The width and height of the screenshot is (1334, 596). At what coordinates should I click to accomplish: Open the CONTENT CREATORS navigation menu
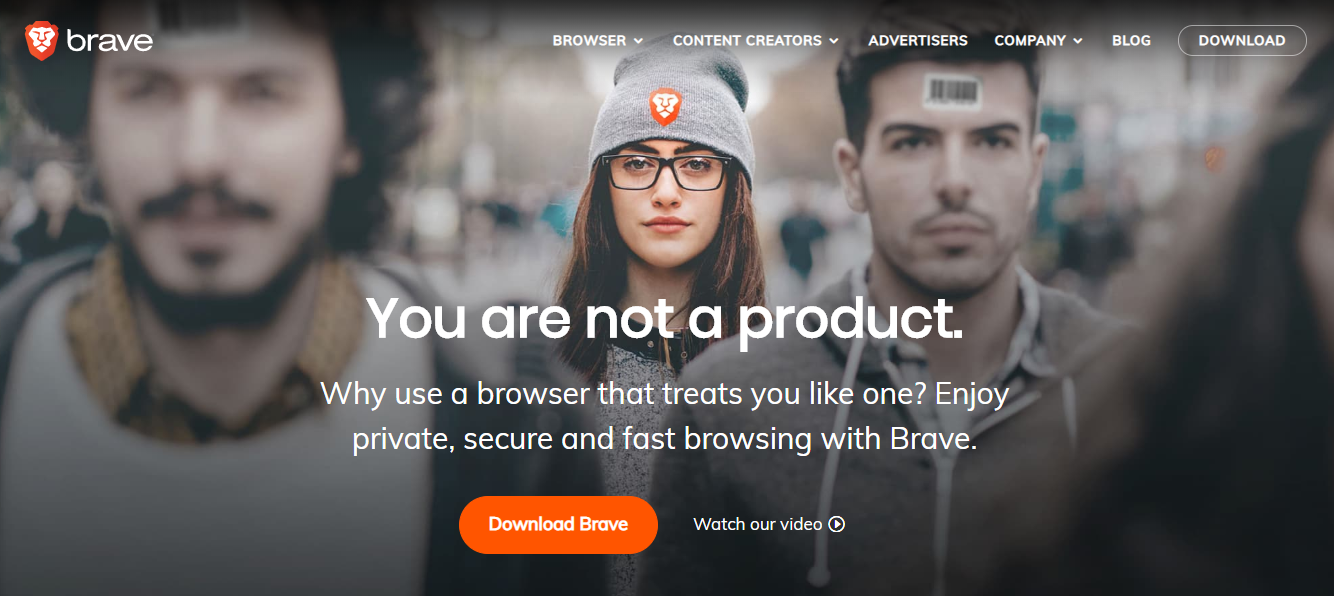pyautogui.click(x=756, y=41)
